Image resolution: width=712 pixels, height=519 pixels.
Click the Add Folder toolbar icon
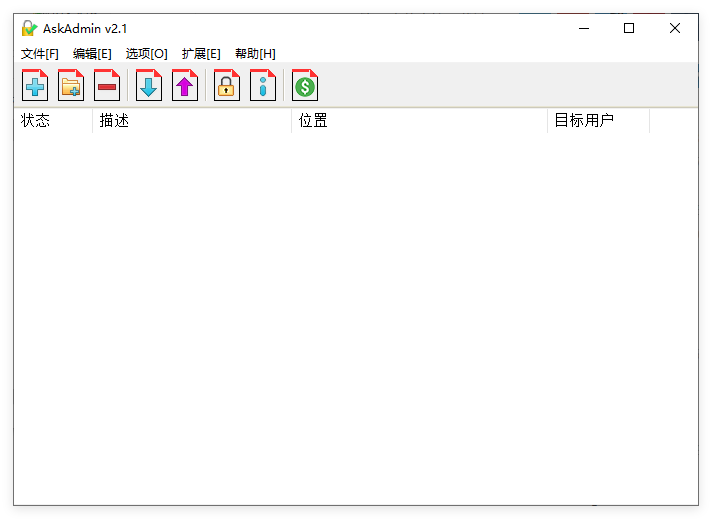pyautogui.click(x=71, y=85)
